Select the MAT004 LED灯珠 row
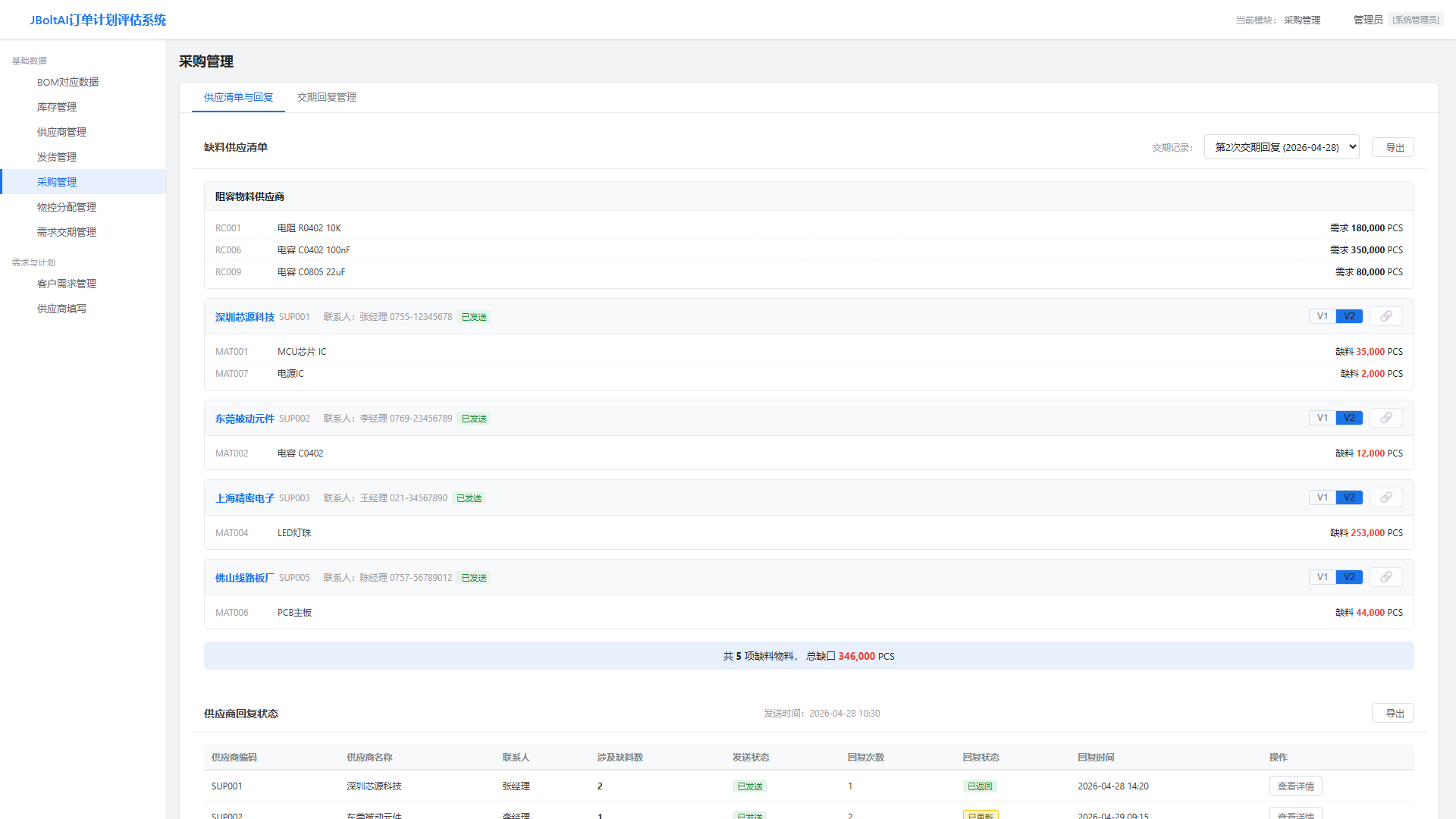 click(x=808, y=533)
